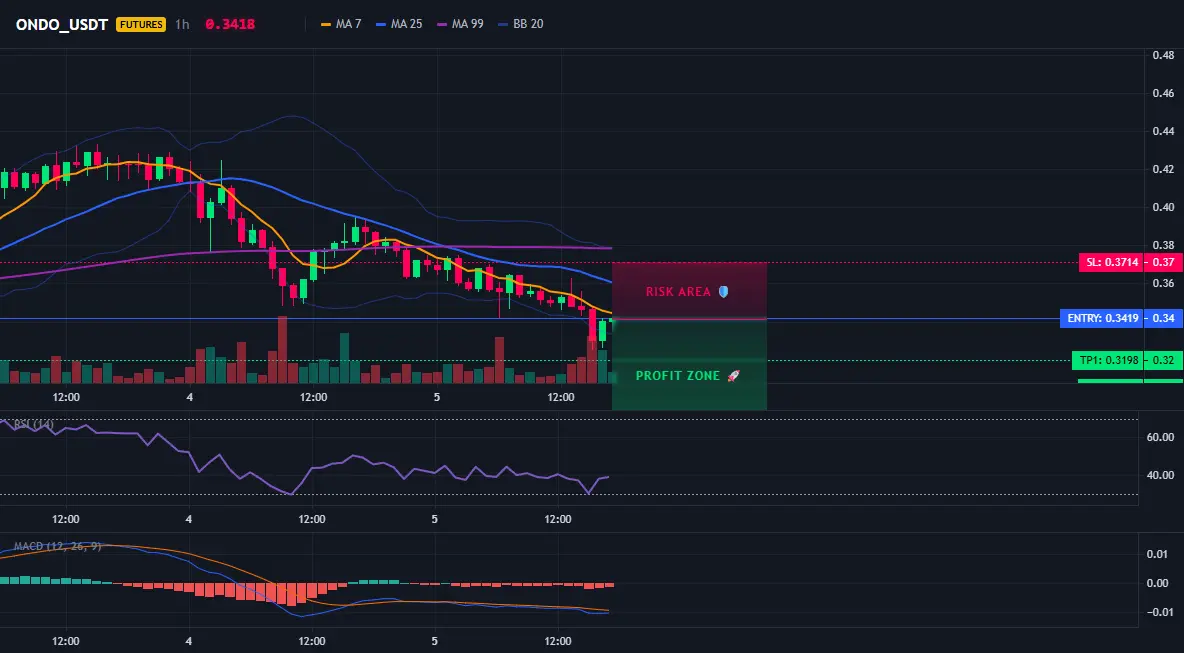Click the 0.40 price axis value

[1163, 207]
